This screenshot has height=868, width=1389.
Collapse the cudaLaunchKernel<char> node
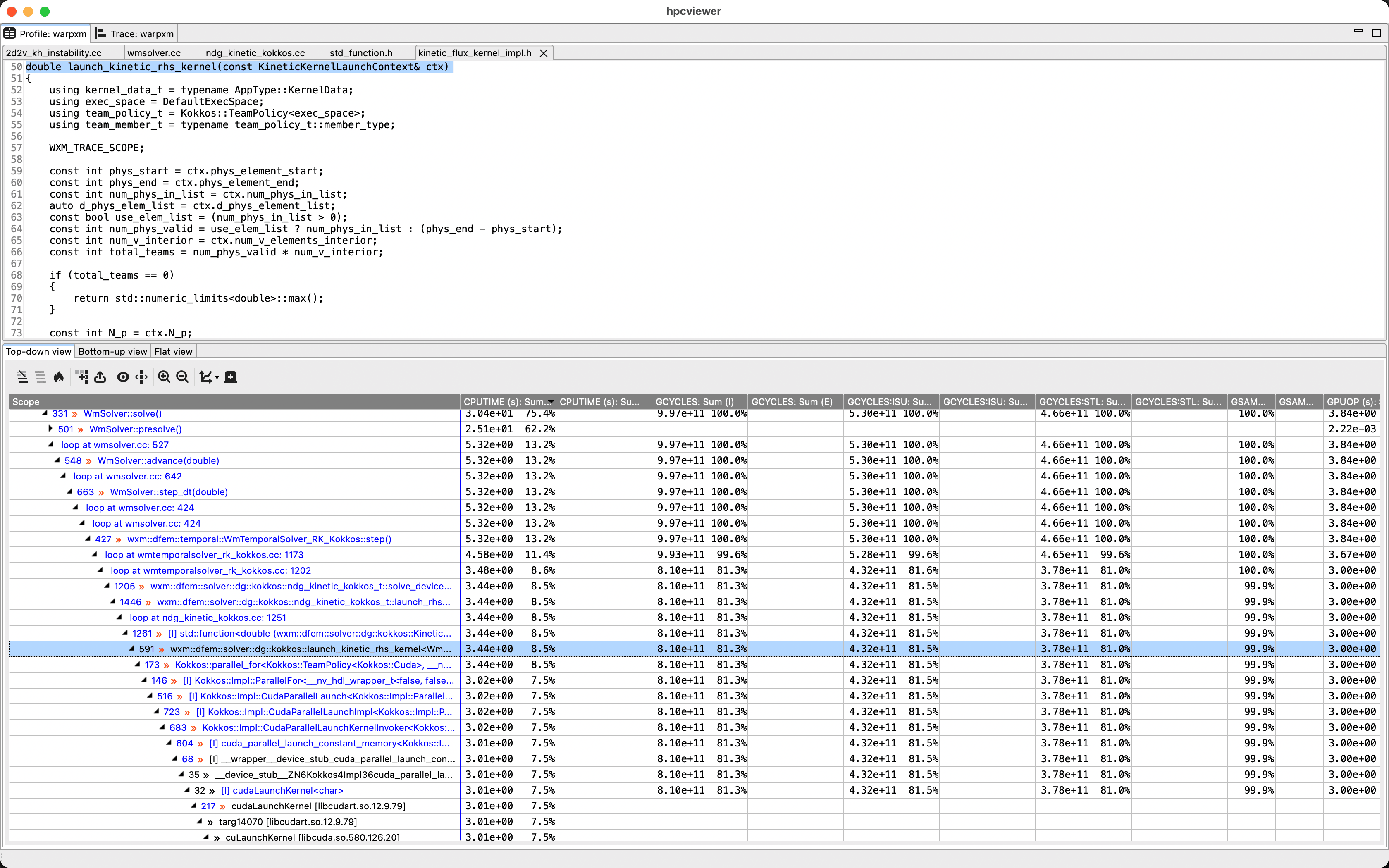pyautogui.click(x=186, y=790)
